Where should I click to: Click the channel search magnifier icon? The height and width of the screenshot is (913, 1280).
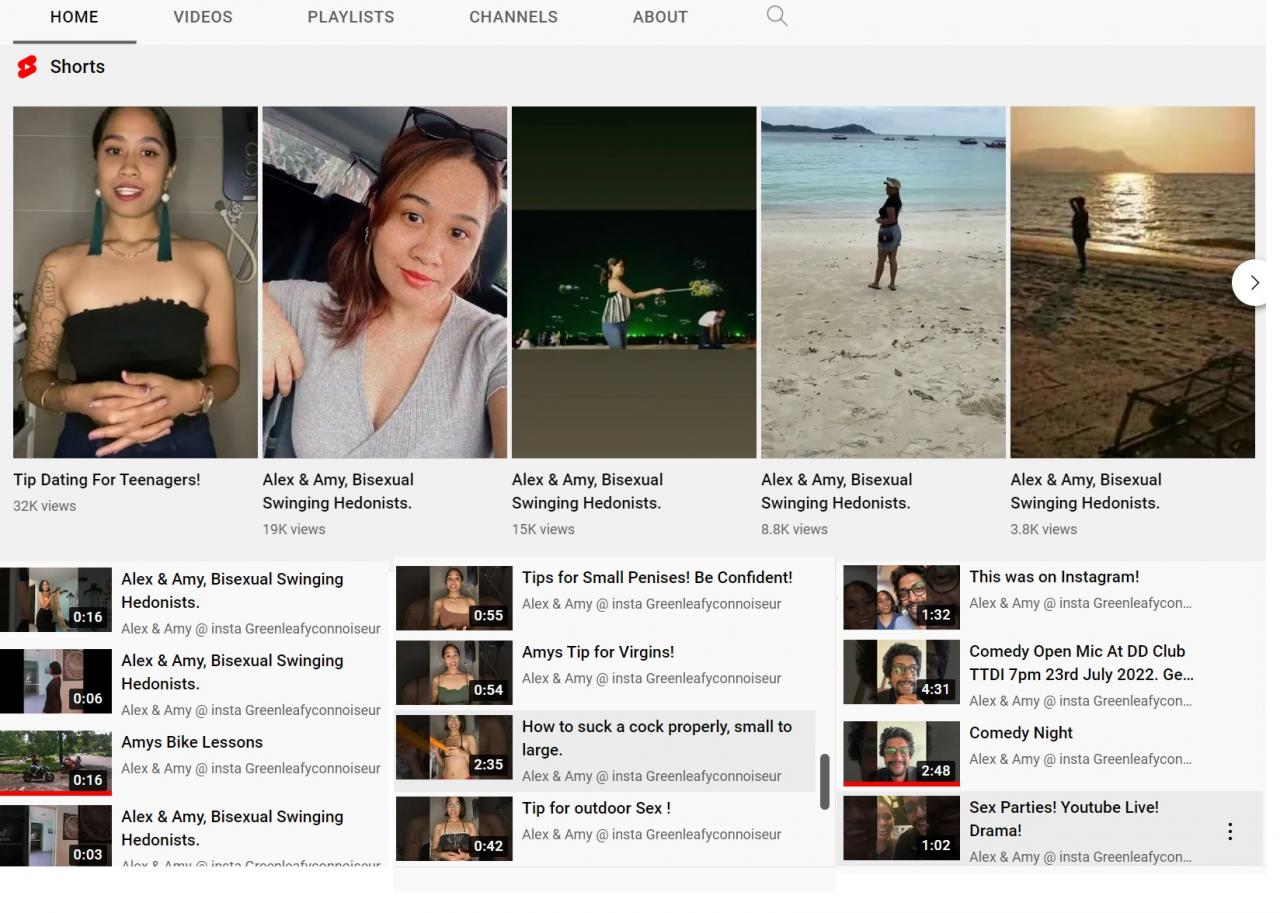pyautogui.click(x=777, y=16)
